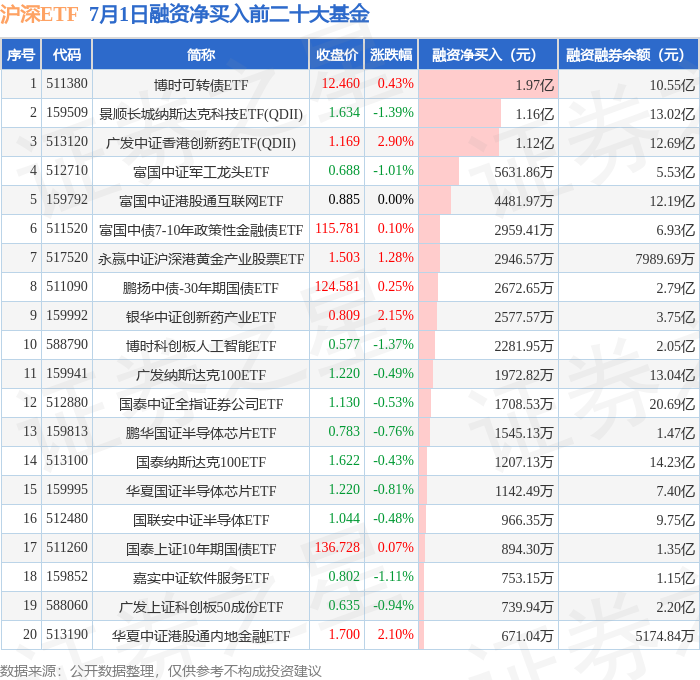Select 国泰中证全指证券公司ETF name

tap(201, 404)
